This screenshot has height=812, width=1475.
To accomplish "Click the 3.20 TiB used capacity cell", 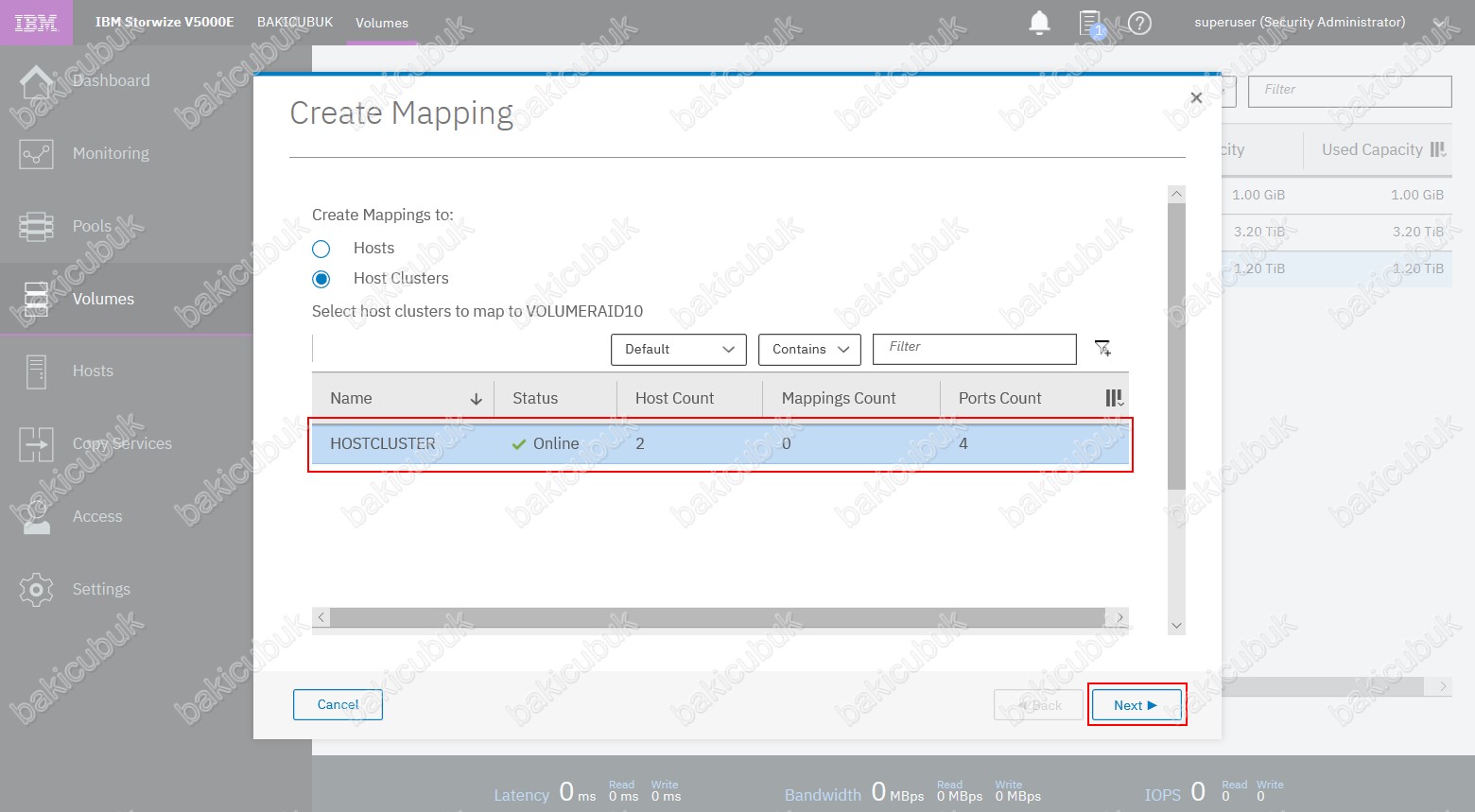I will [x=1417, y=232].
